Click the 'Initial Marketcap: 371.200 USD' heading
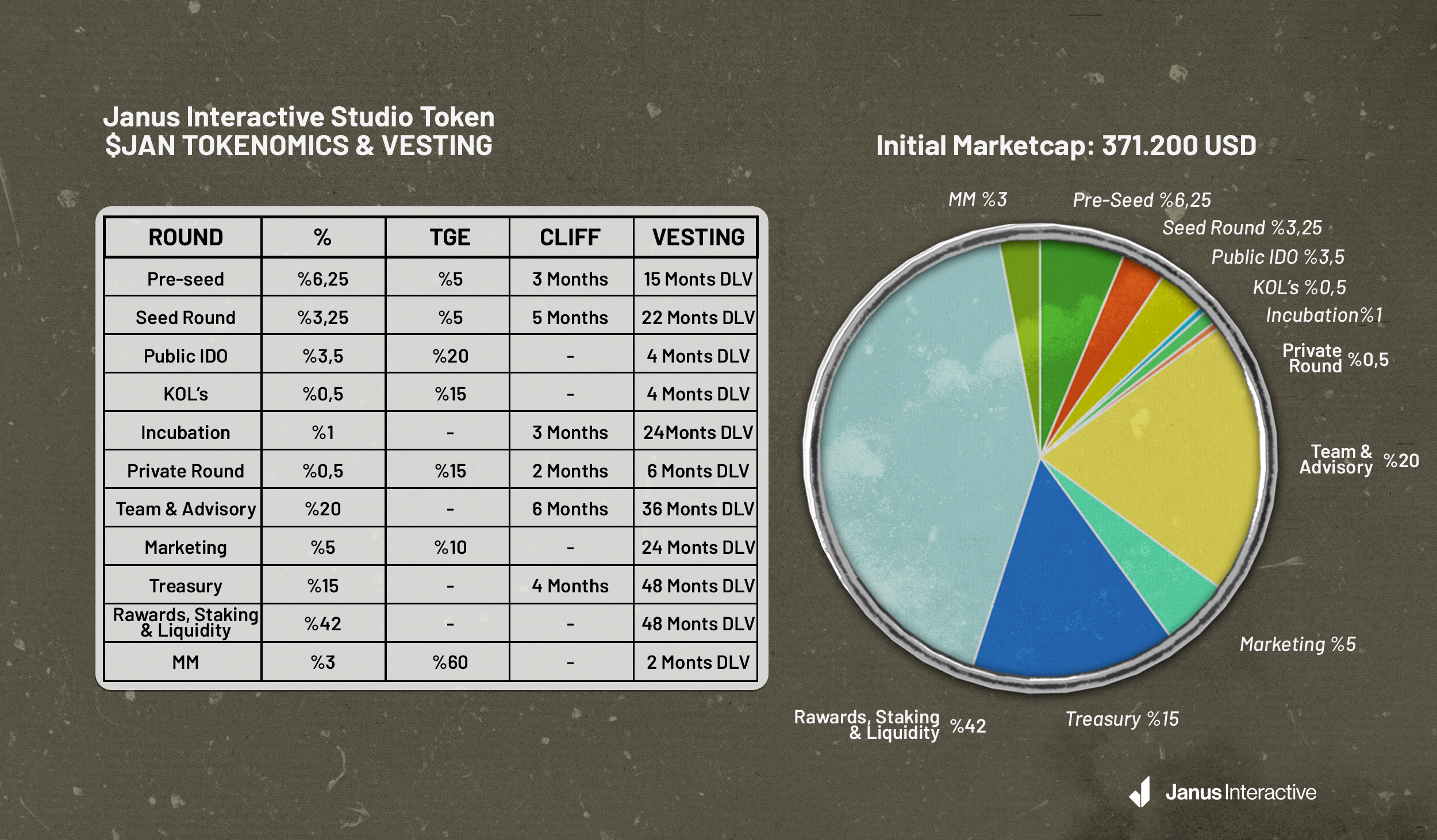Screen dimensions: 1437x840 click(x=1066, y=145)
